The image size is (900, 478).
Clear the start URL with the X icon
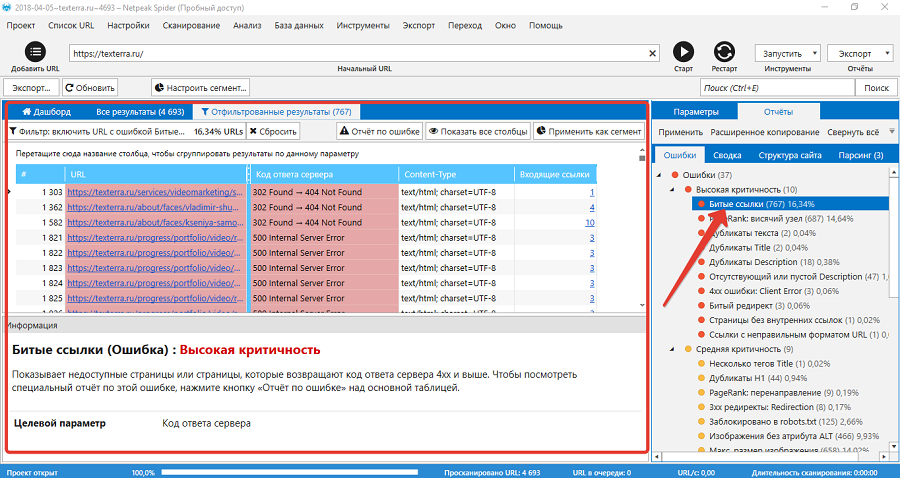652,53
